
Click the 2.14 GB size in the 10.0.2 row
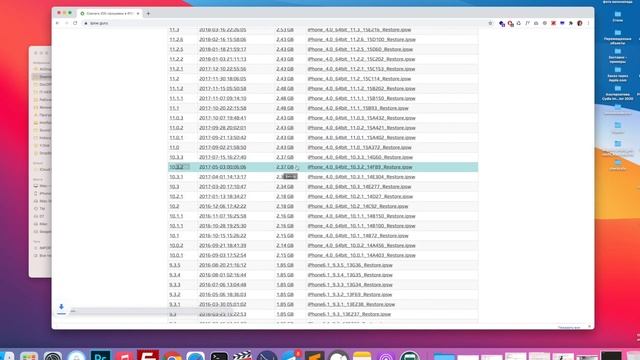click(285, 245)
